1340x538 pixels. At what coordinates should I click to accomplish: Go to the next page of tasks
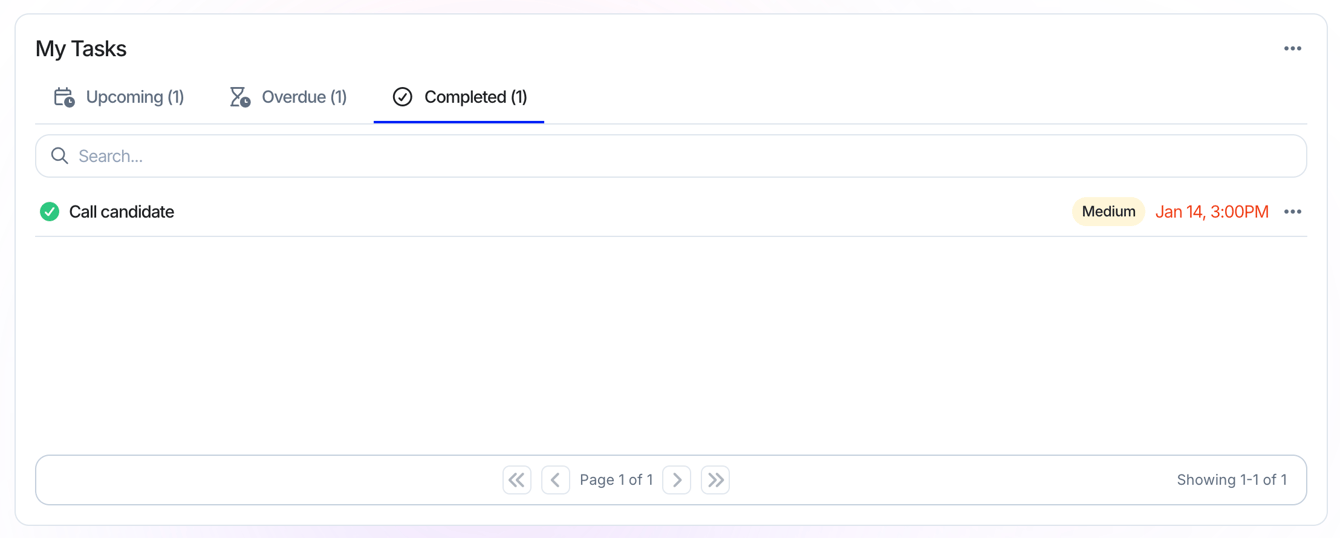[x=677, y=480]
